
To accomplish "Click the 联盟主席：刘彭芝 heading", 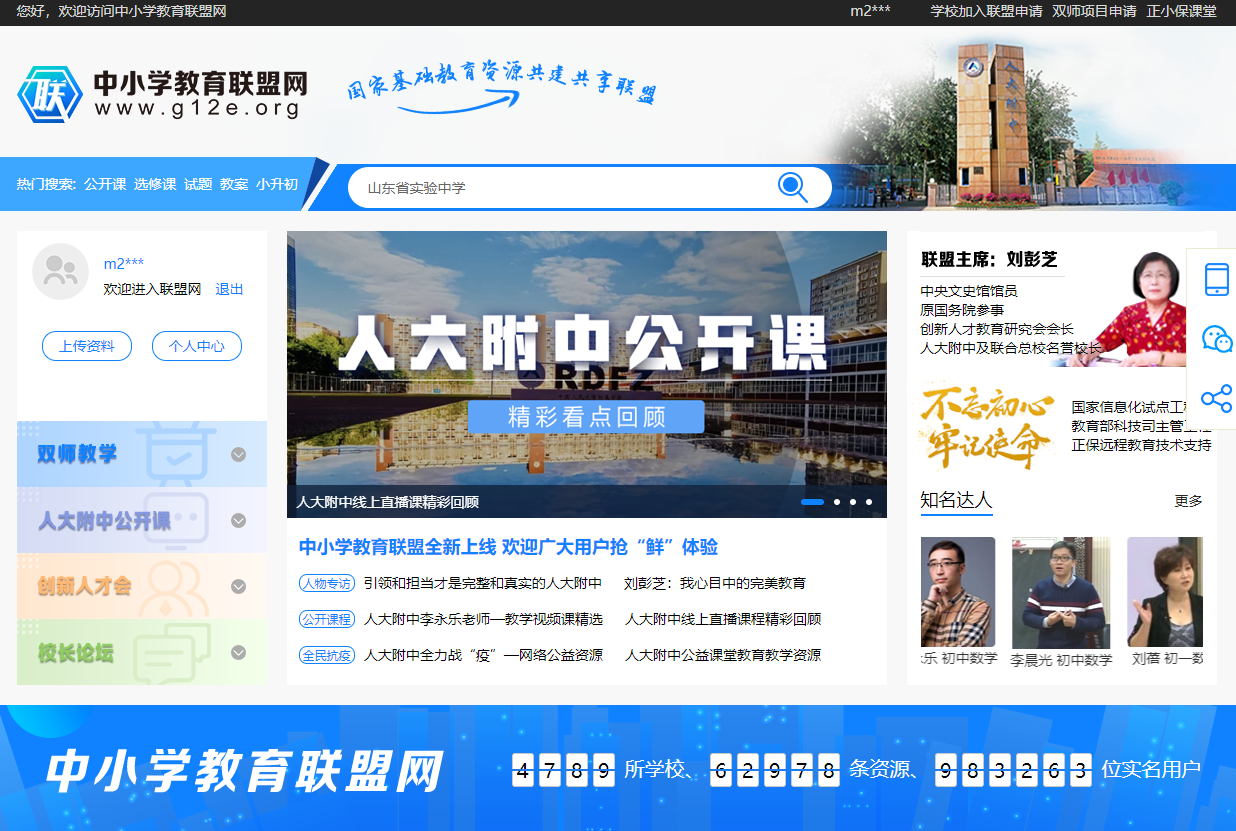I will [989, 260].
